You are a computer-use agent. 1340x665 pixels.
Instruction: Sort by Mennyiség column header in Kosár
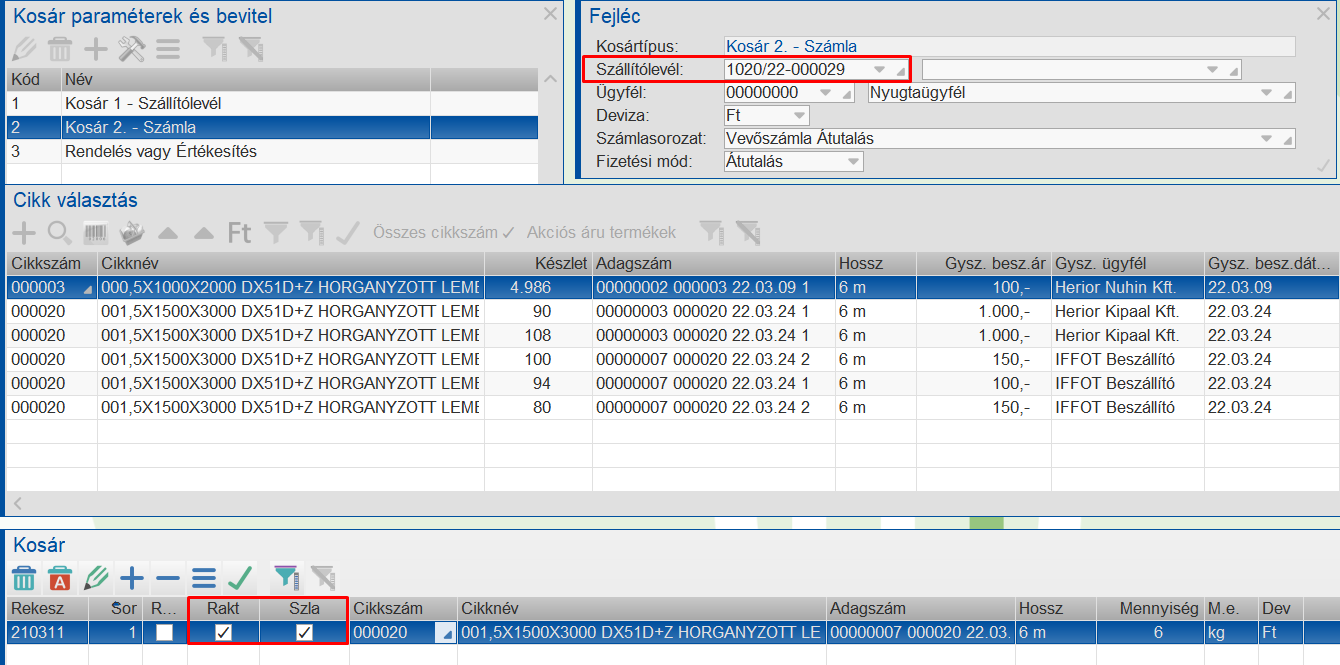click(1150, 608)
